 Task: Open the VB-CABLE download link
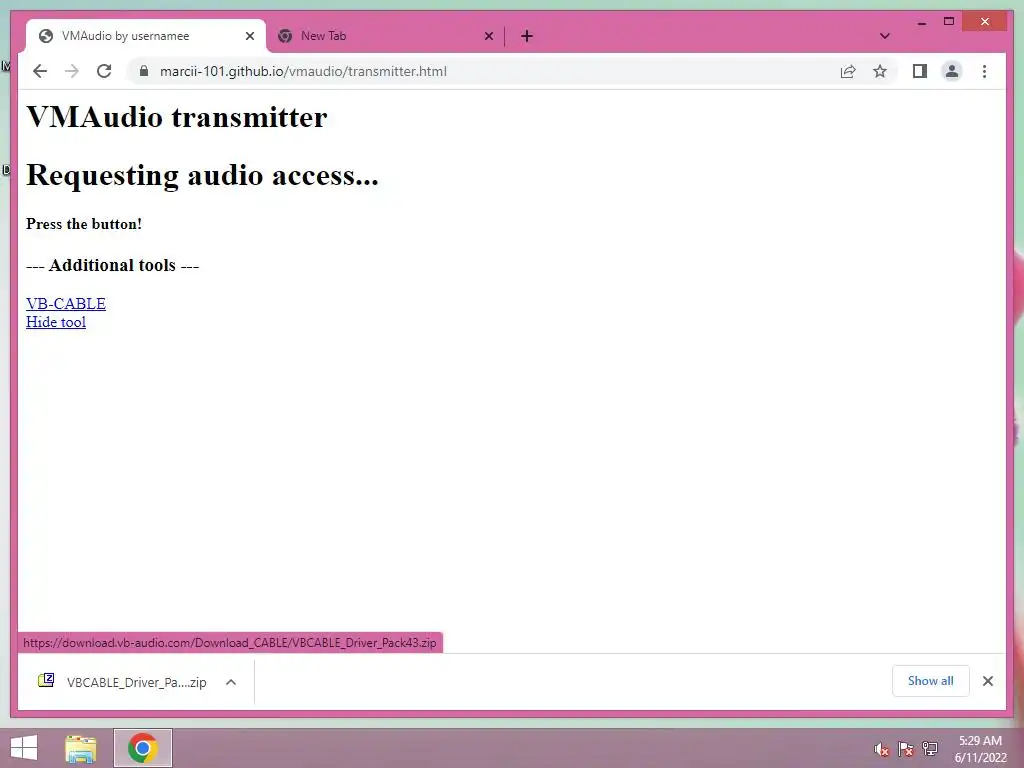click(x=66, y=304)
